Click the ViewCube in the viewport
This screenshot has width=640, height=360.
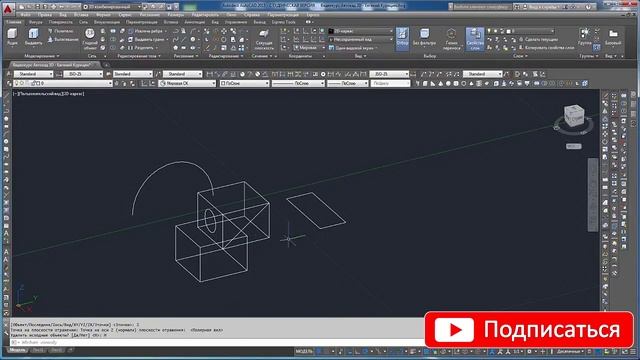coord(573,116)
